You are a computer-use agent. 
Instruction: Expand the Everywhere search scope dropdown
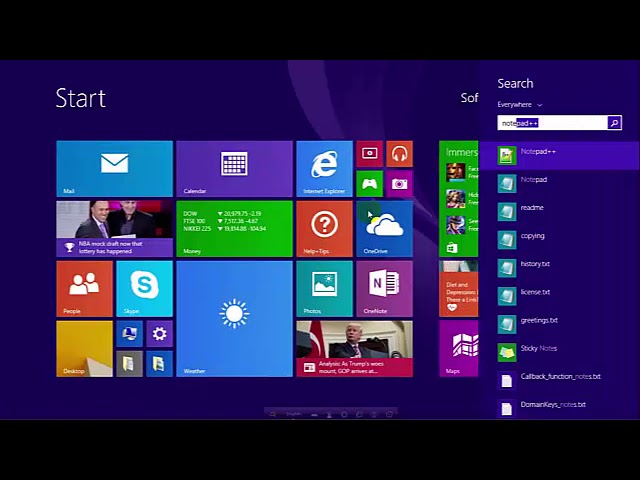point(520,105)
